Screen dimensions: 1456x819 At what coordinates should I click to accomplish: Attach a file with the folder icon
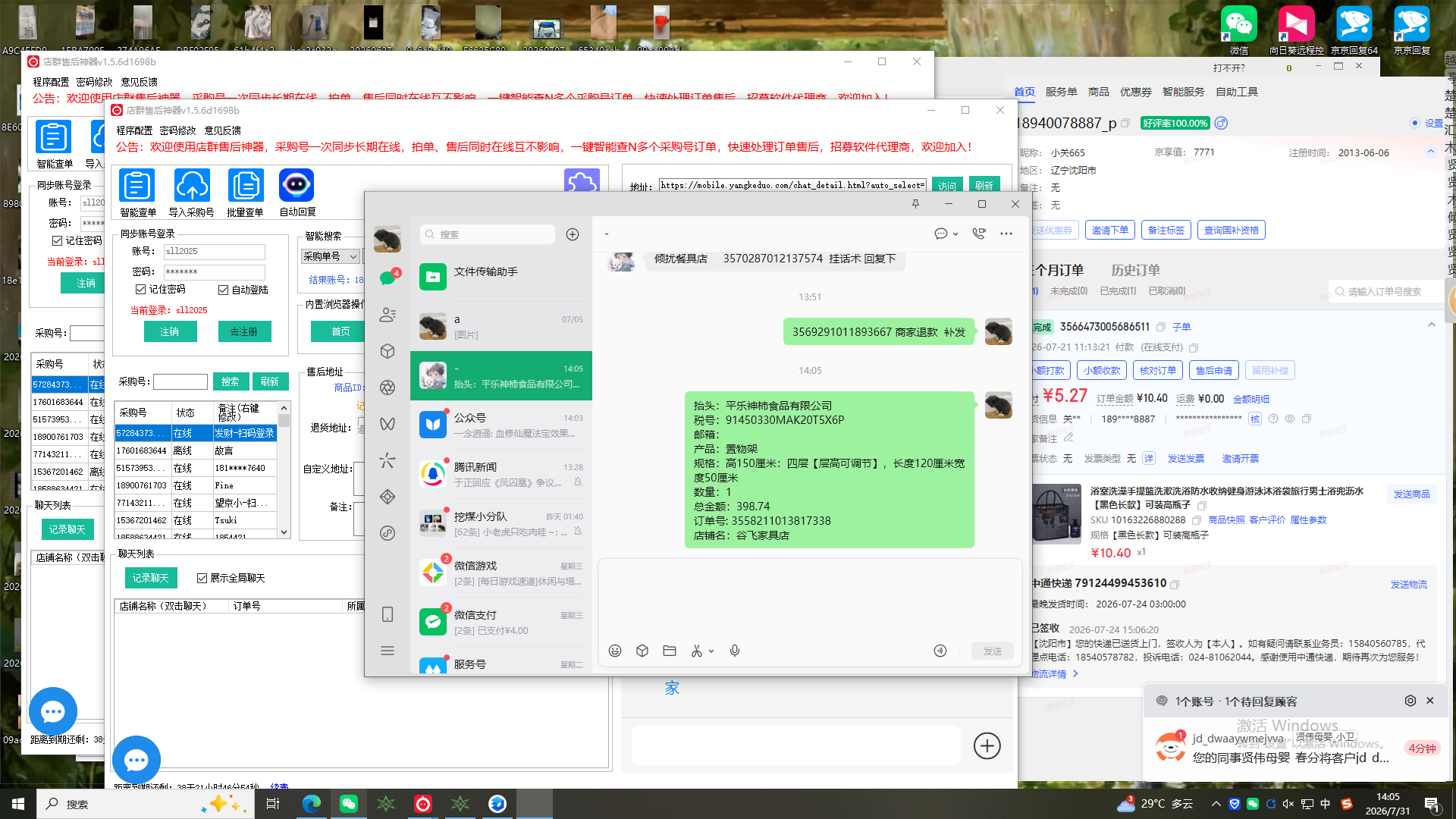[670, 651]
